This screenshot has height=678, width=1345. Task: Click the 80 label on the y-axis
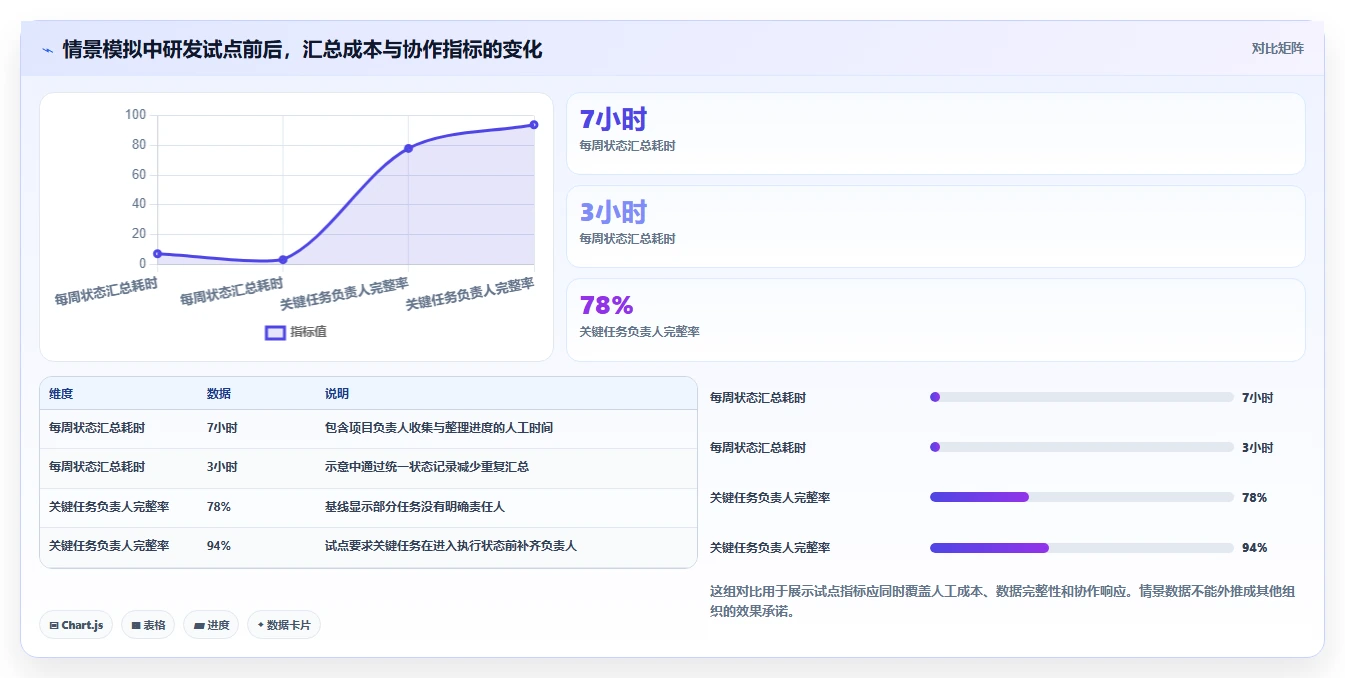[x=139, y=145]
